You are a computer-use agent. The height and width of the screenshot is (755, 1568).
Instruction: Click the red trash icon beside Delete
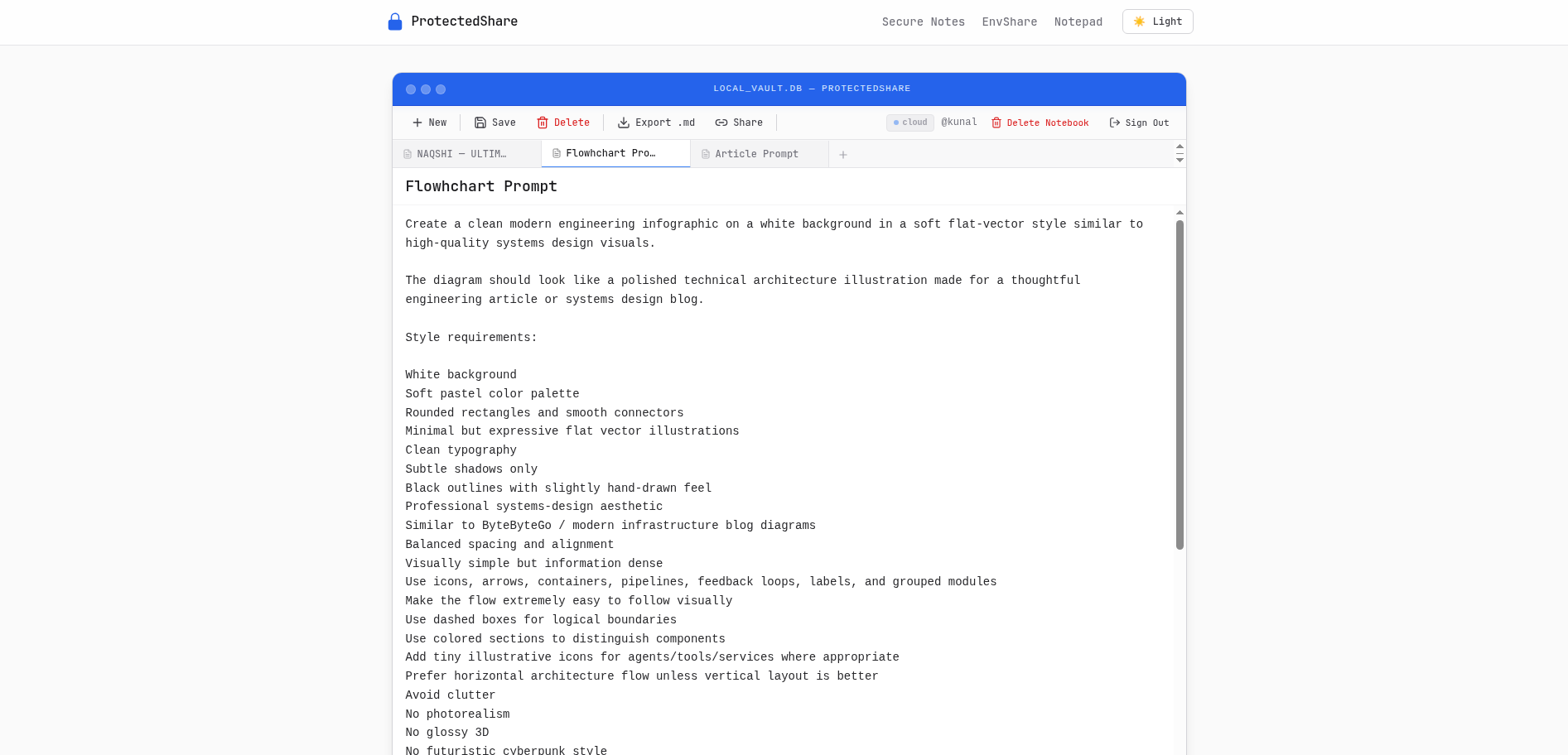click(x=543, y=123)
